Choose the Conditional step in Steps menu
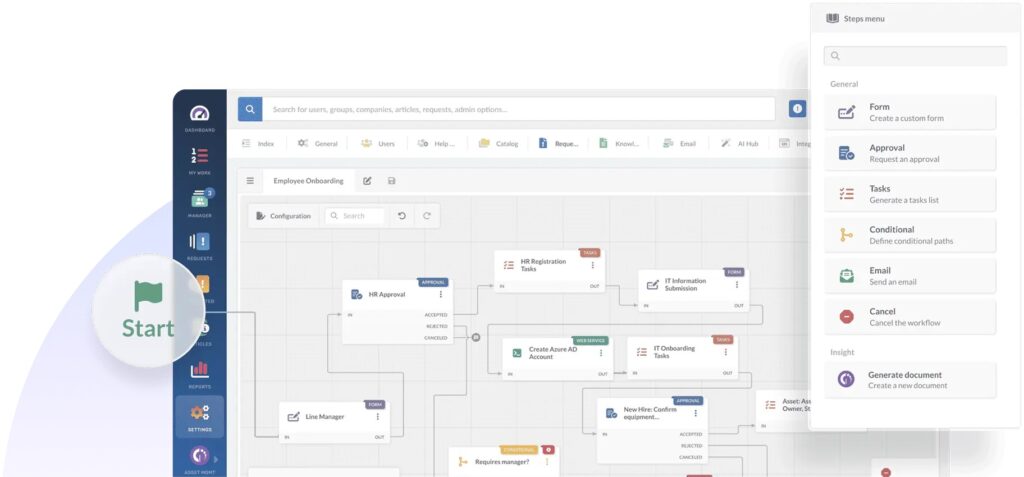This screenshot has width=1024, height=477. (x=911, y=235)
